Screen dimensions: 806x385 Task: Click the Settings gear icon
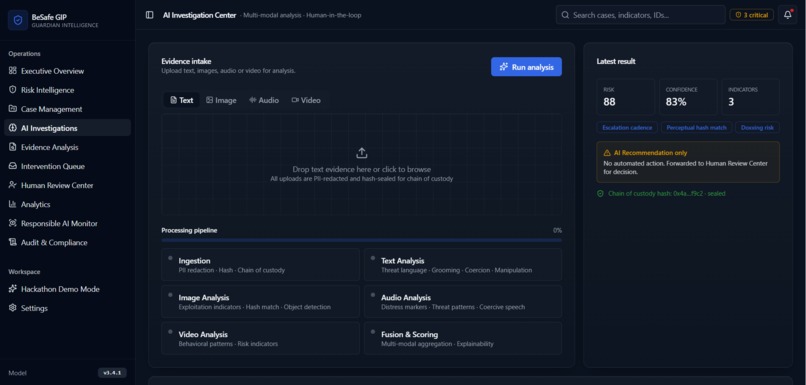coord(13,308)
